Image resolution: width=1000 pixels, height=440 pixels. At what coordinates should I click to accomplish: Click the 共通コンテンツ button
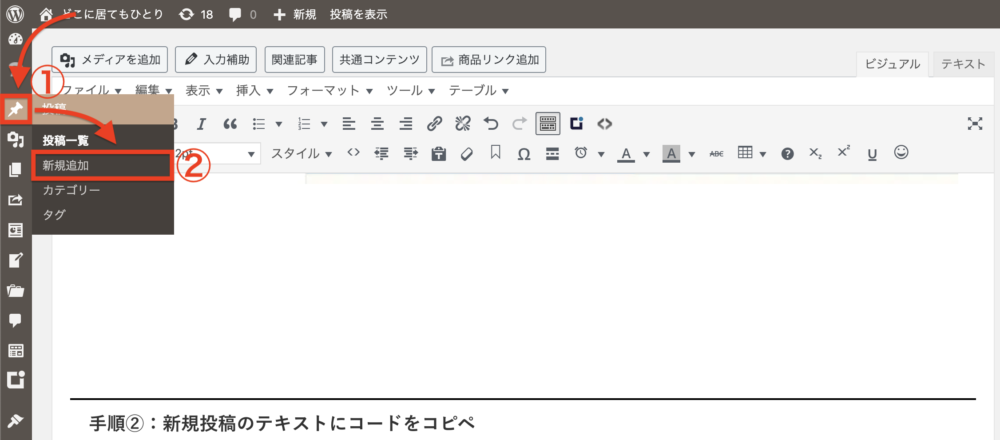379,61
